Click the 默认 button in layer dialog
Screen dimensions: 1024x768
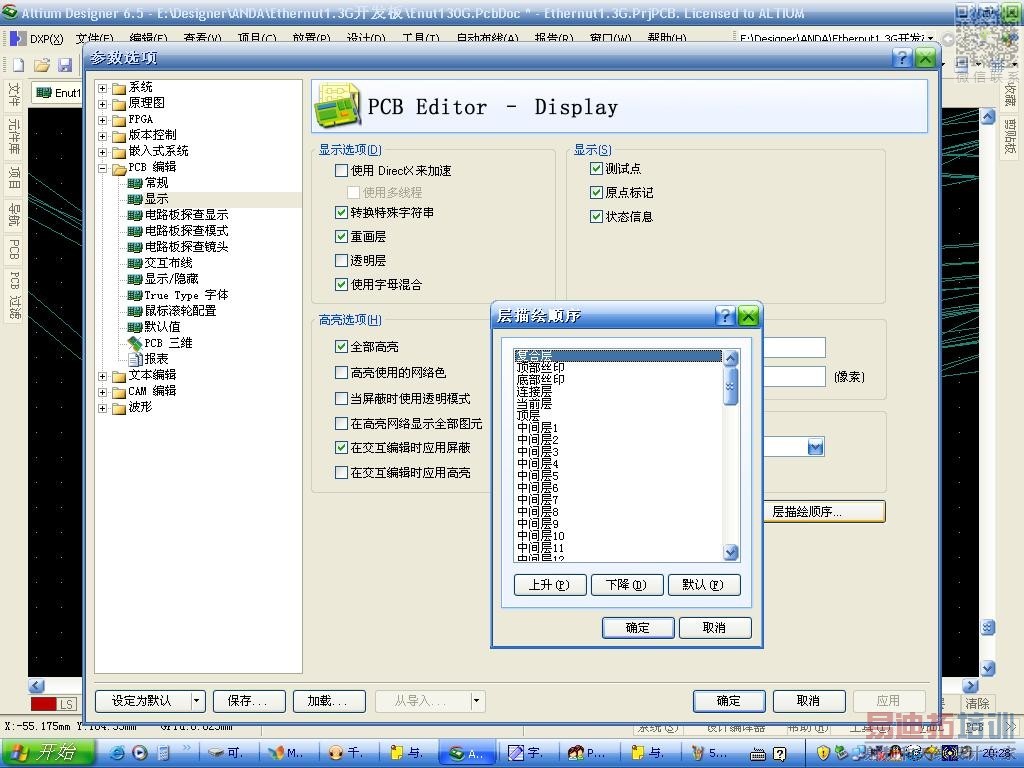coord(704,584)
